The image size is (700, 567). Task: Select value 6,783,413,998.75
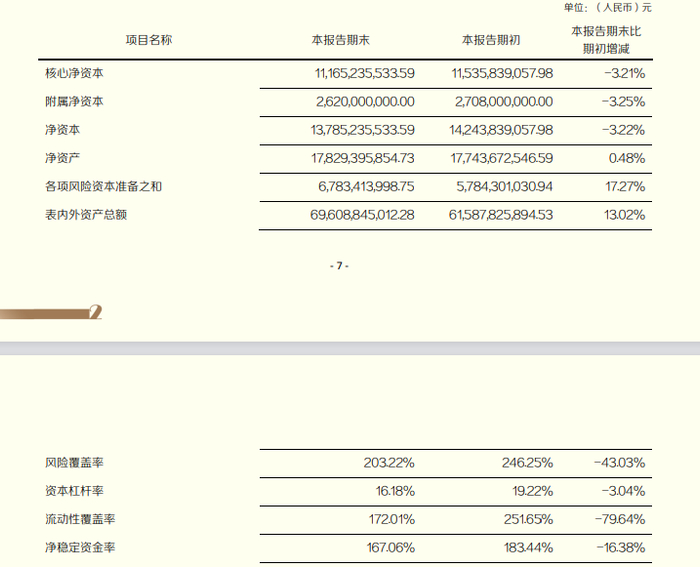366,186
